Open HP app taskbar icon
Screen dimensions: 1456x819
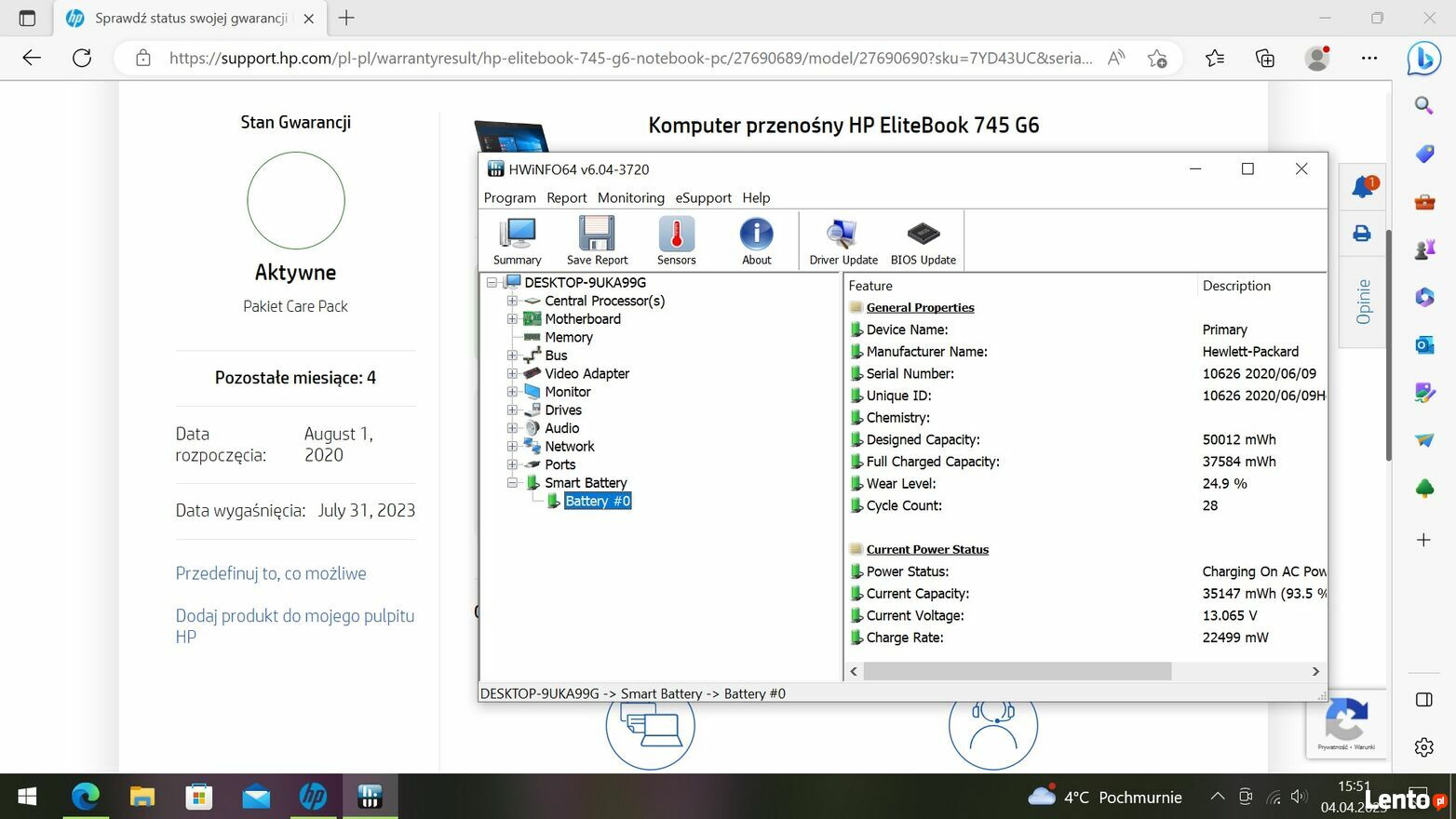(x=313, y=797)
